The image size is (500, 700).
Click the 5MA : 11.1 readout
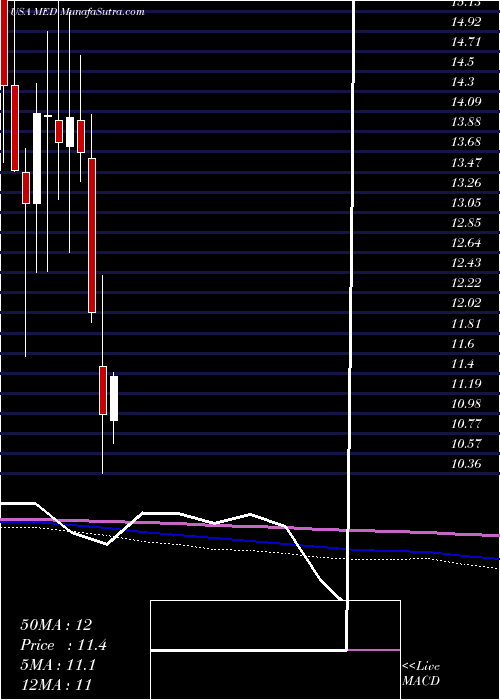58,665
